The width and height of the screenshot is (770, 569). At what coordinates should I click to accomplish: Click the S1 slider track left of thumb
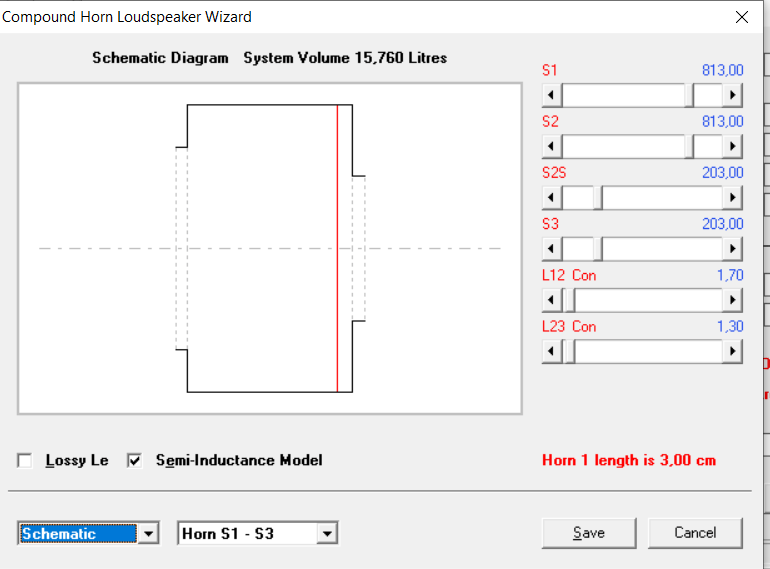coord(623,95)
